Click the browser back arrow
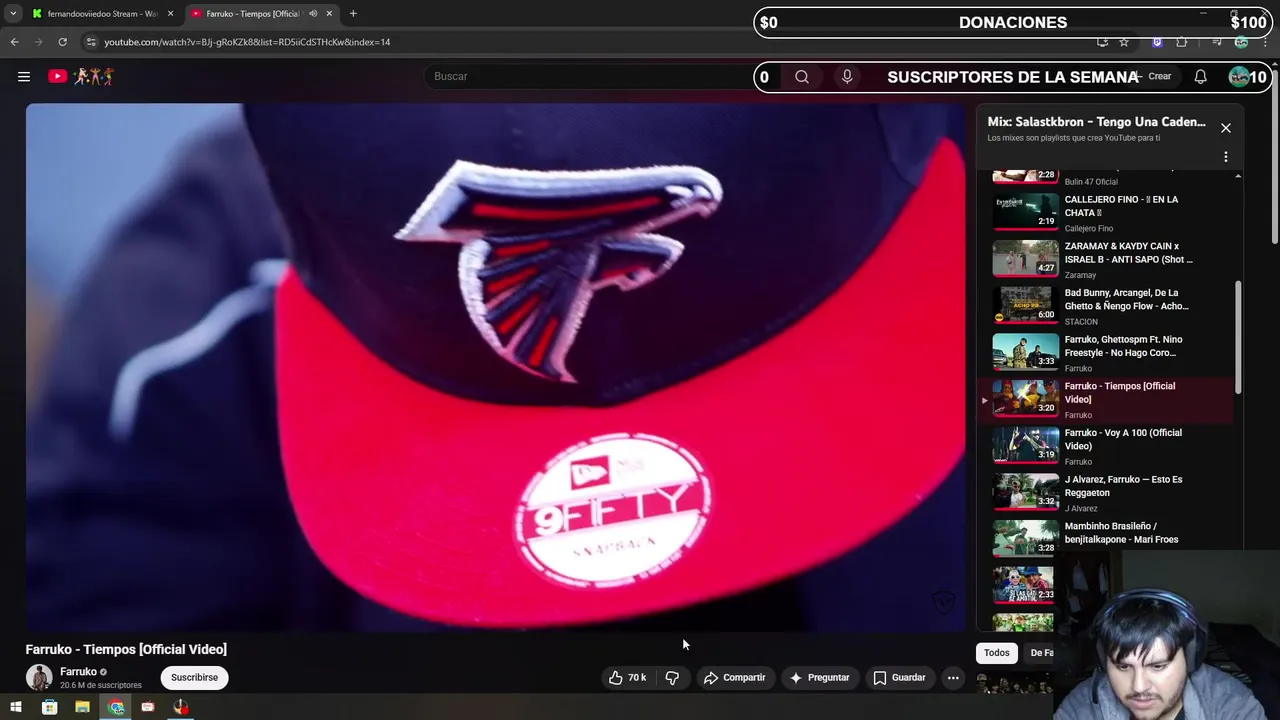 [x=14, y=42]
